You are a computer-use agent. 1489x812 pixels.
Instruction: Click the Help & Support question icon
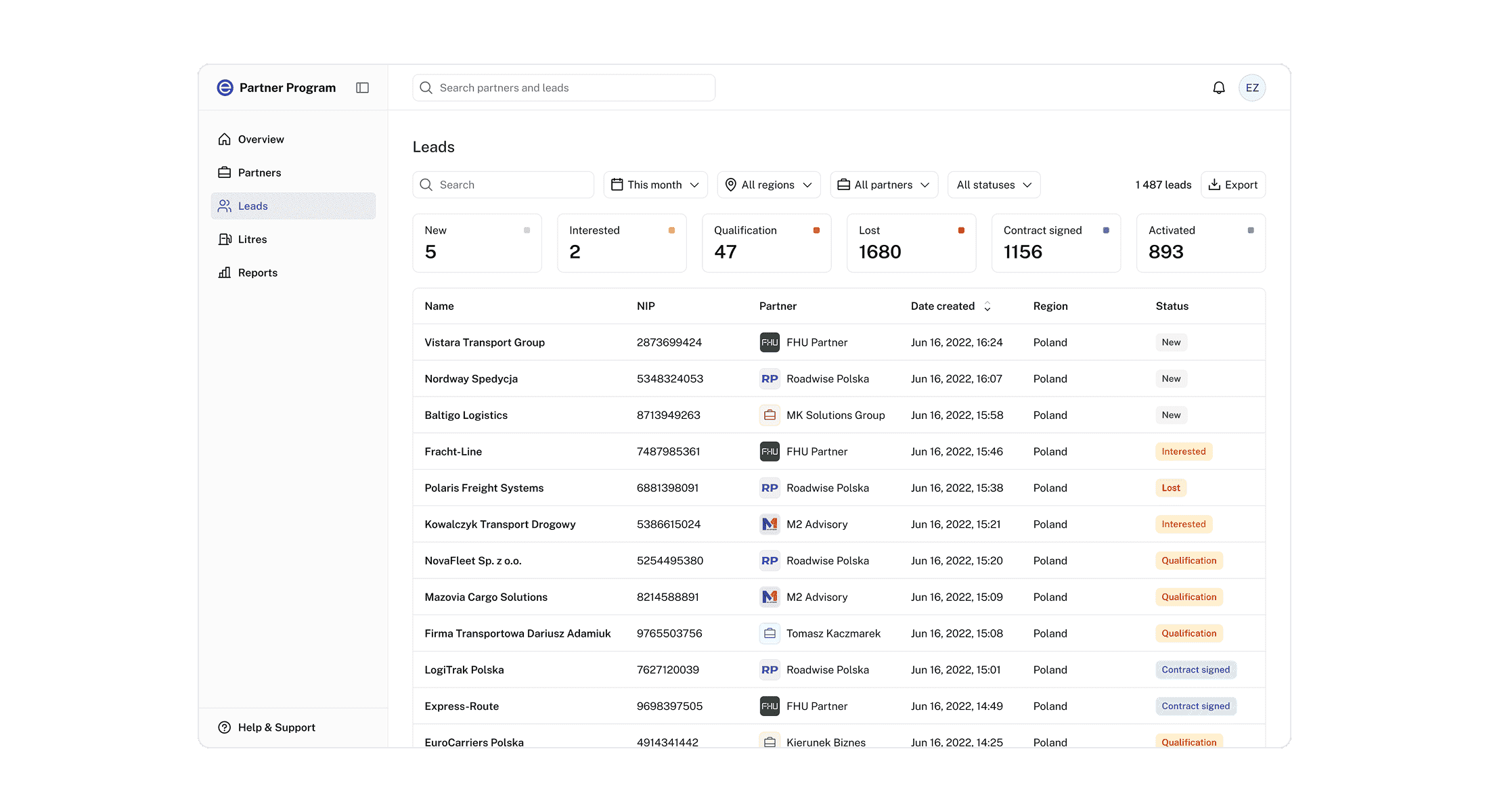pyautogui.click(x=225, y=727)
